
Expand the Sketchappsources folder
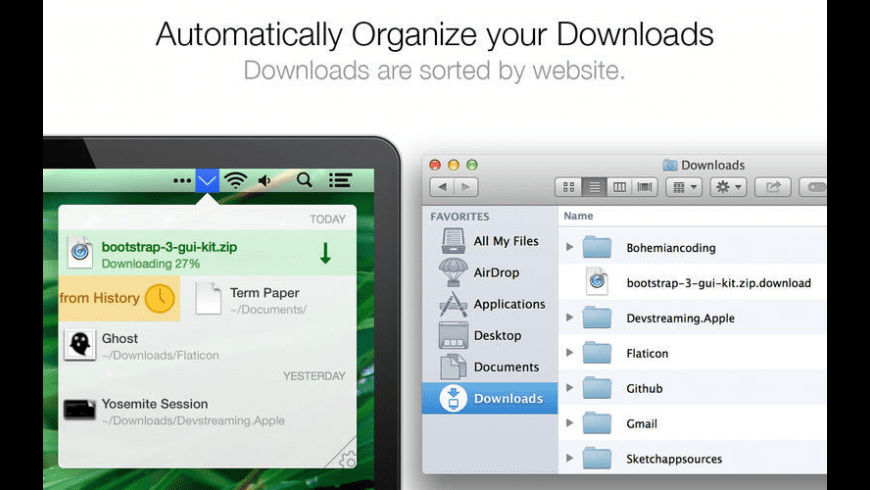(569, 458)
